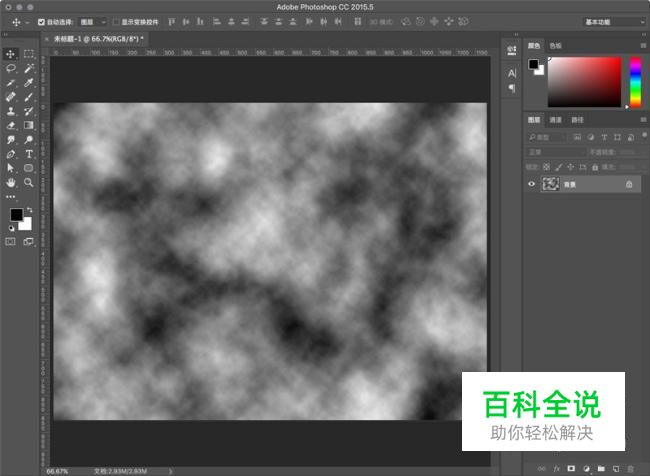Toggle the pixel layer filter
This screenshot has height=476, width=650.
coord(577,137)
